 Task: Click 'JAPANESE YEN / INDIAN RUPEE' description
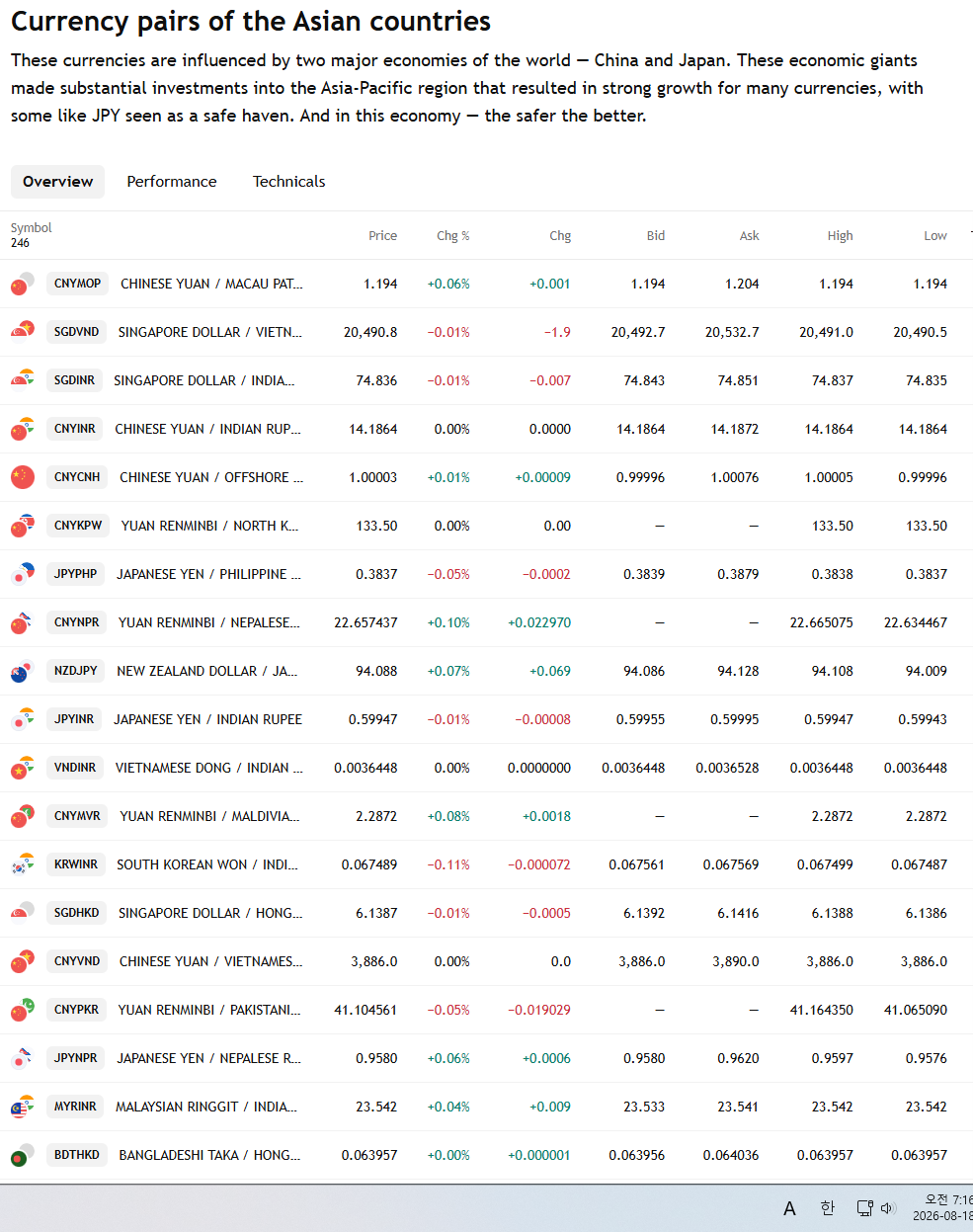pos(208,719)
